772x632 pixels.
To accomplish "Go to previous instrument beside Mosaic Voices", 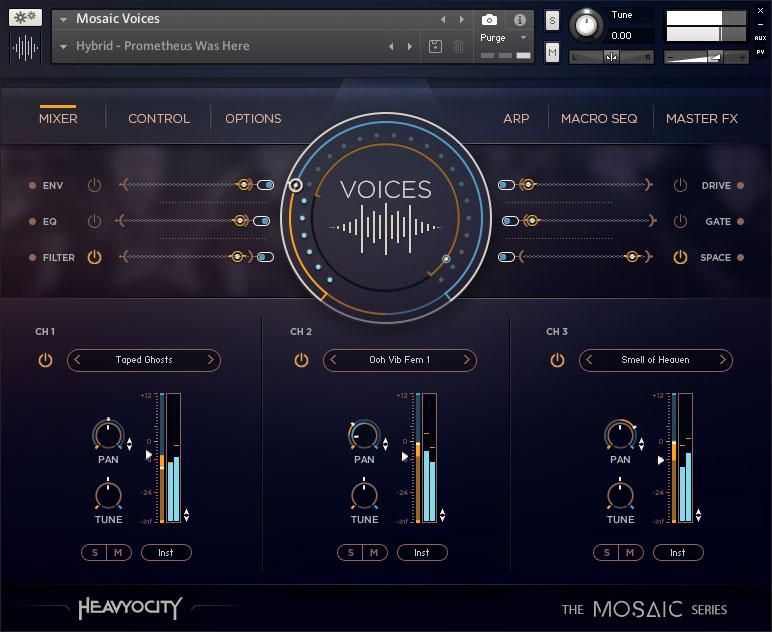I will coord(443,19).
